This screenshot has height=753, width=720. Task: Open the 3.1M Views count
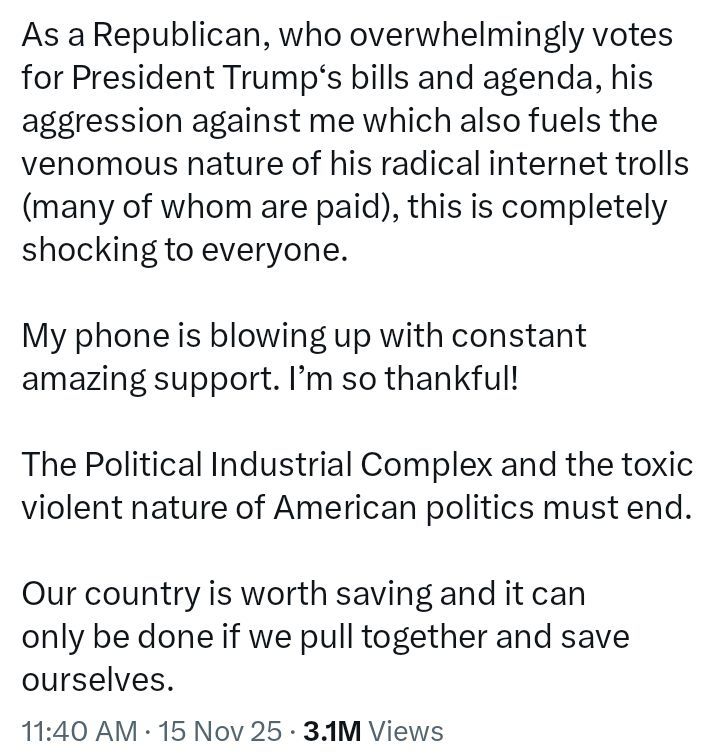[373, 731]
